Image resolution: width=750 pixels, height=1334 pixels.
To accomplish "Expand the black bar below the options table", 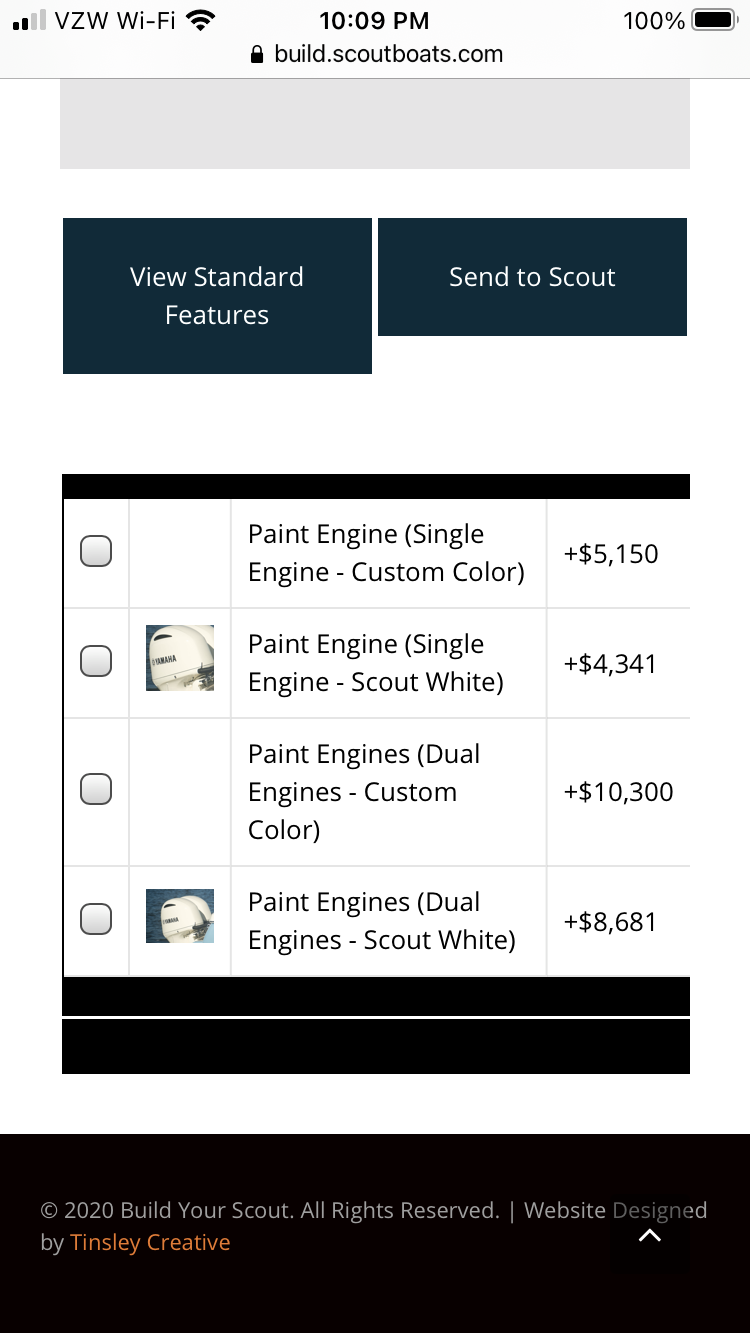I will point(376,996).
